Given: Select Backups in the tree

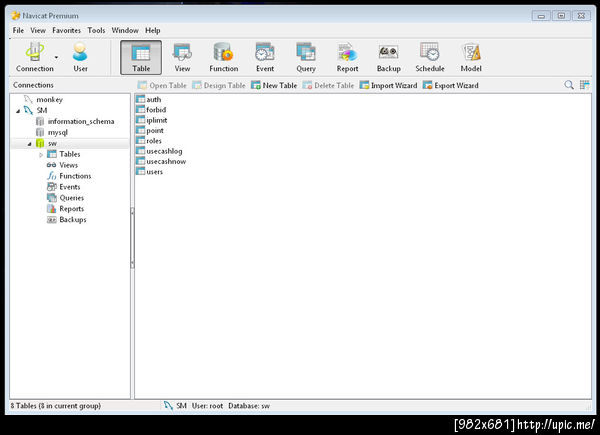Looking at the screenshot, I should (x=72, y=220).
